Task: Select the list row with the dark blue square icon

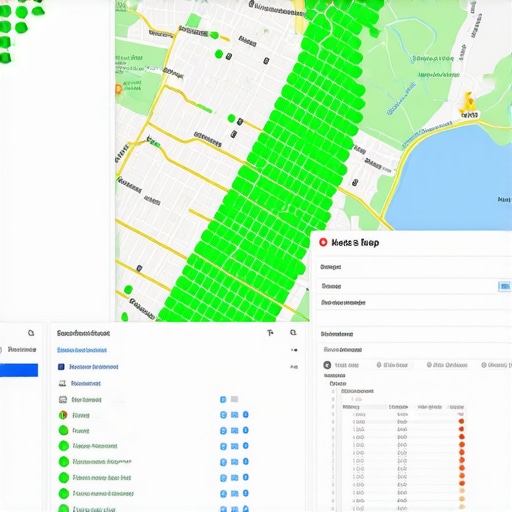Action: pyautogui.click(x=178, y=367)
